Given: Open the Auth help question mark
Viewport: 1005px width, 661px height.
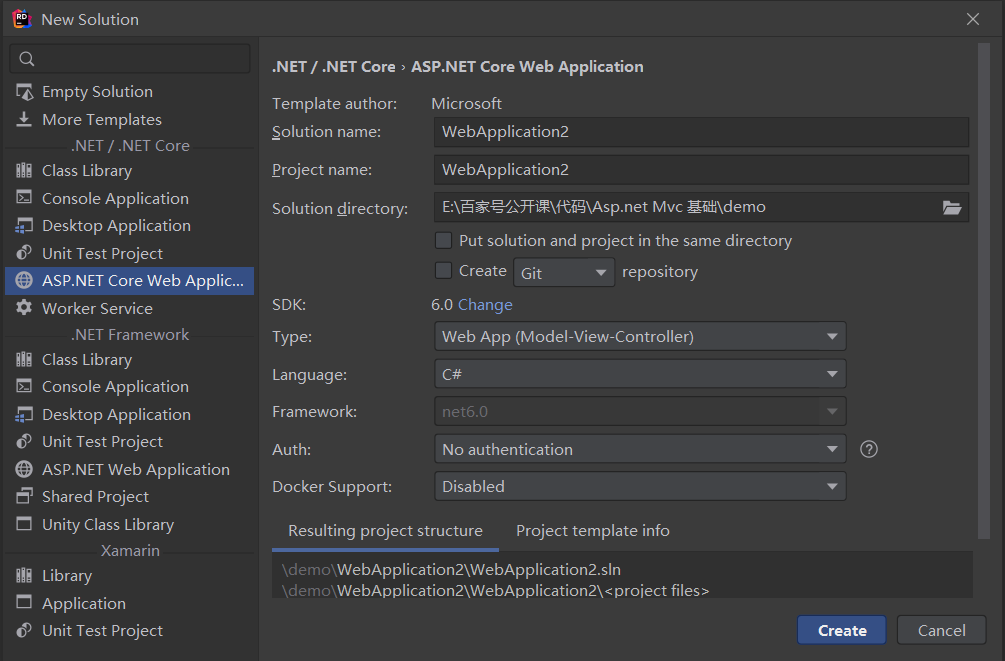Looking at the screenshot, I should click(x=868, y=449).
